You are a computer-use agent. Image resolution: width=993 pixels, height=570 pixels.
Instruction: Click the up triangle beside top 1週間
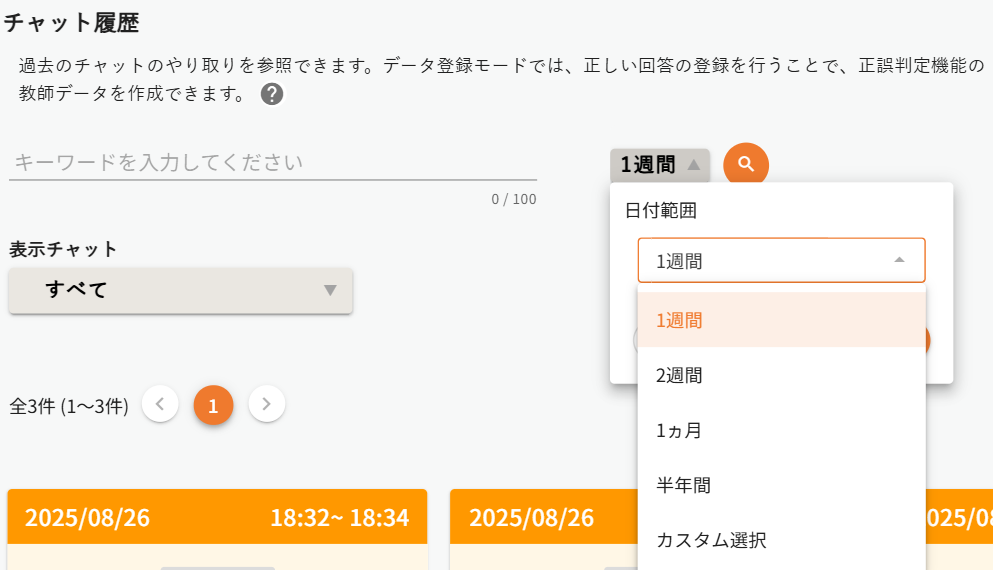click(x=694, y=164)
